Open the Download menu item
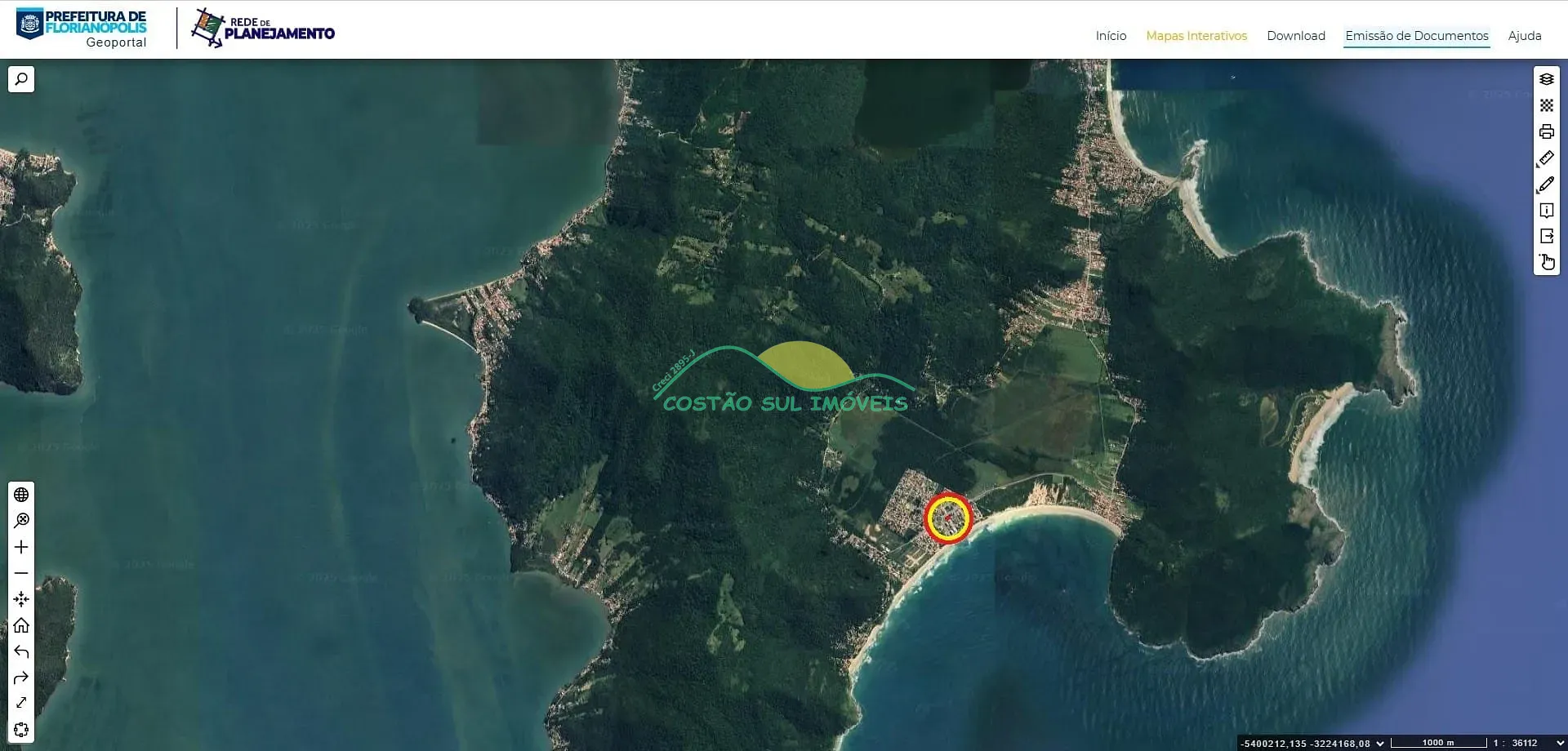Screen dimensions: 1568x751 point(1296,36)
